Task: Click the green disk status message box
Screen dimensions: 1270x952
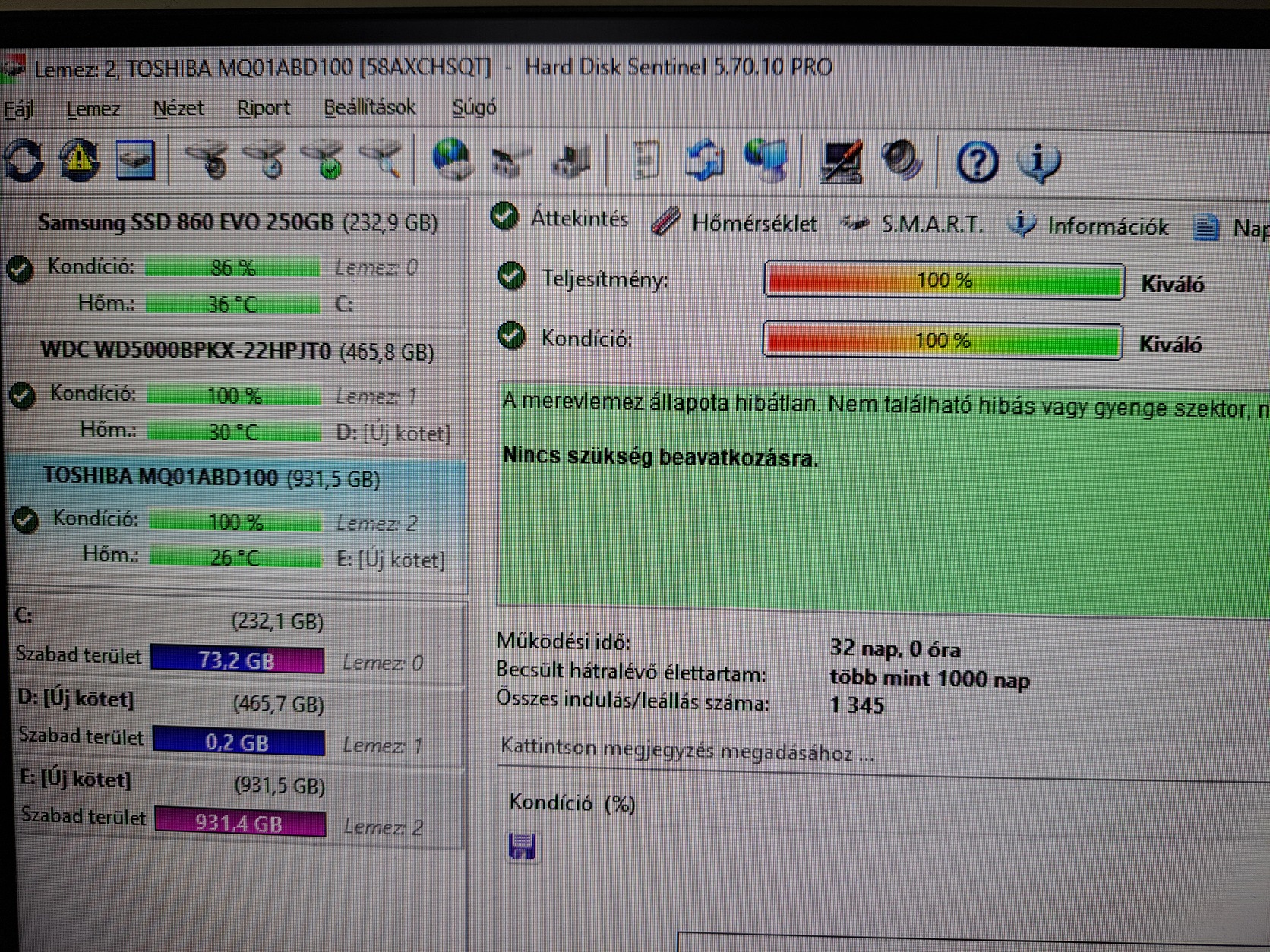Action: (883, 499)
